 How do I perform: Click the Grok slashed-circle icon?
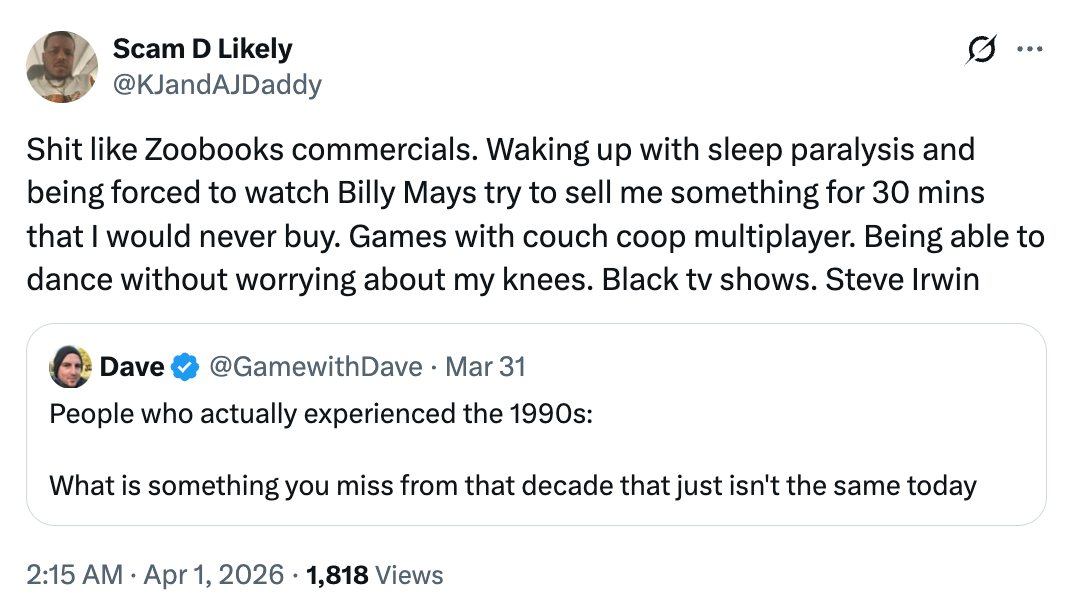click(x=982, y=50)
